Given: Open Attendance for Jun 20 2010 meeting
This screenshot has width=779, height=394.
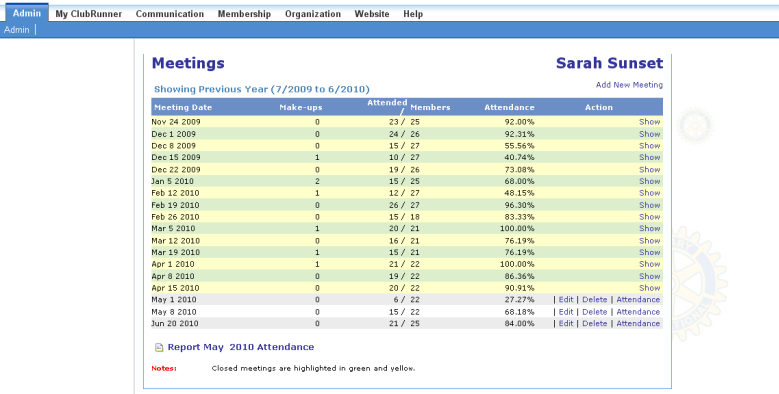Looking at the screenshot, I should click(x=638, y=323).
